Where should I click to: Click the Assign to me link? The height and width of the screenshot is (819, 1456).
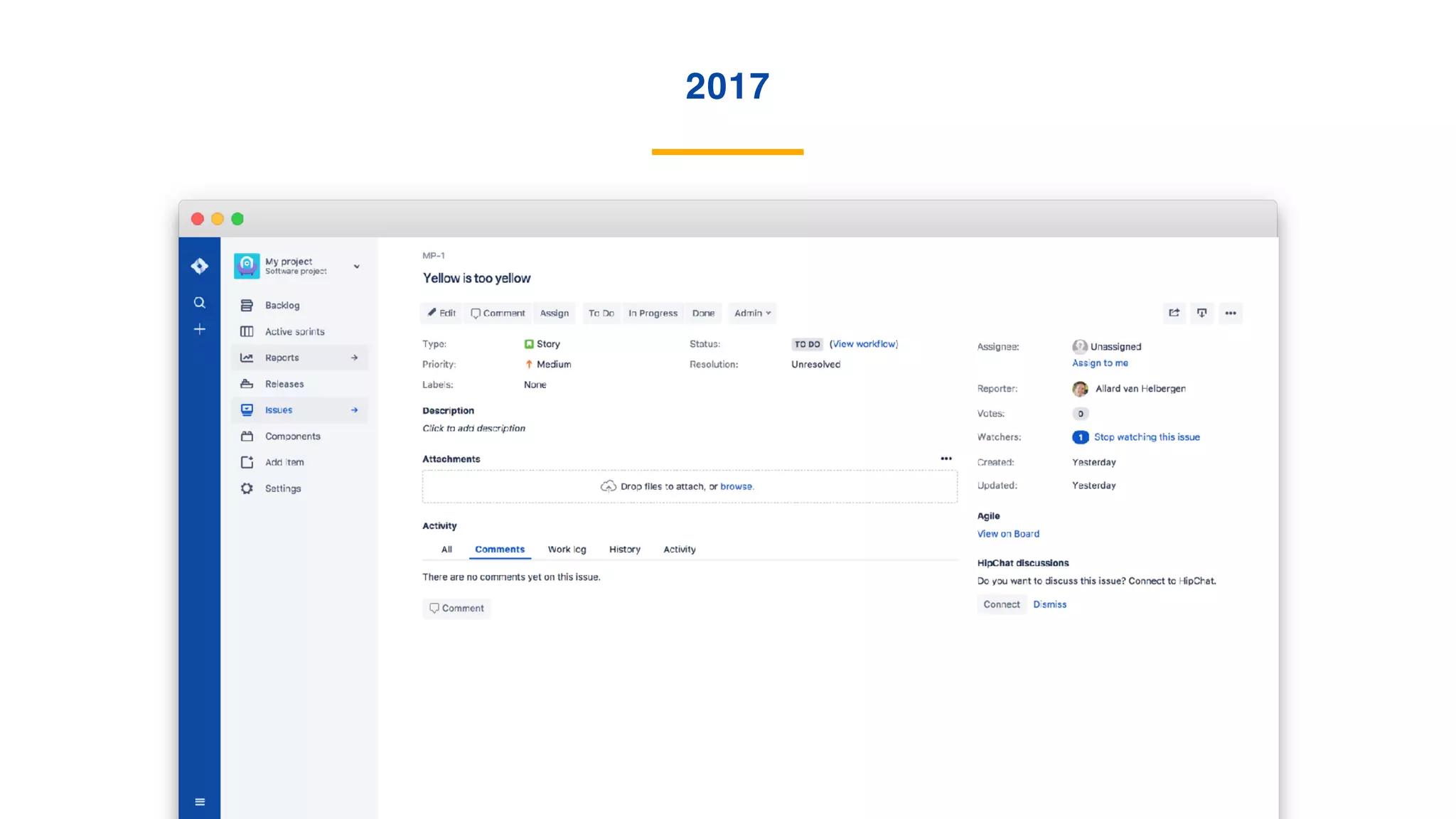(x=1100, y=363)
